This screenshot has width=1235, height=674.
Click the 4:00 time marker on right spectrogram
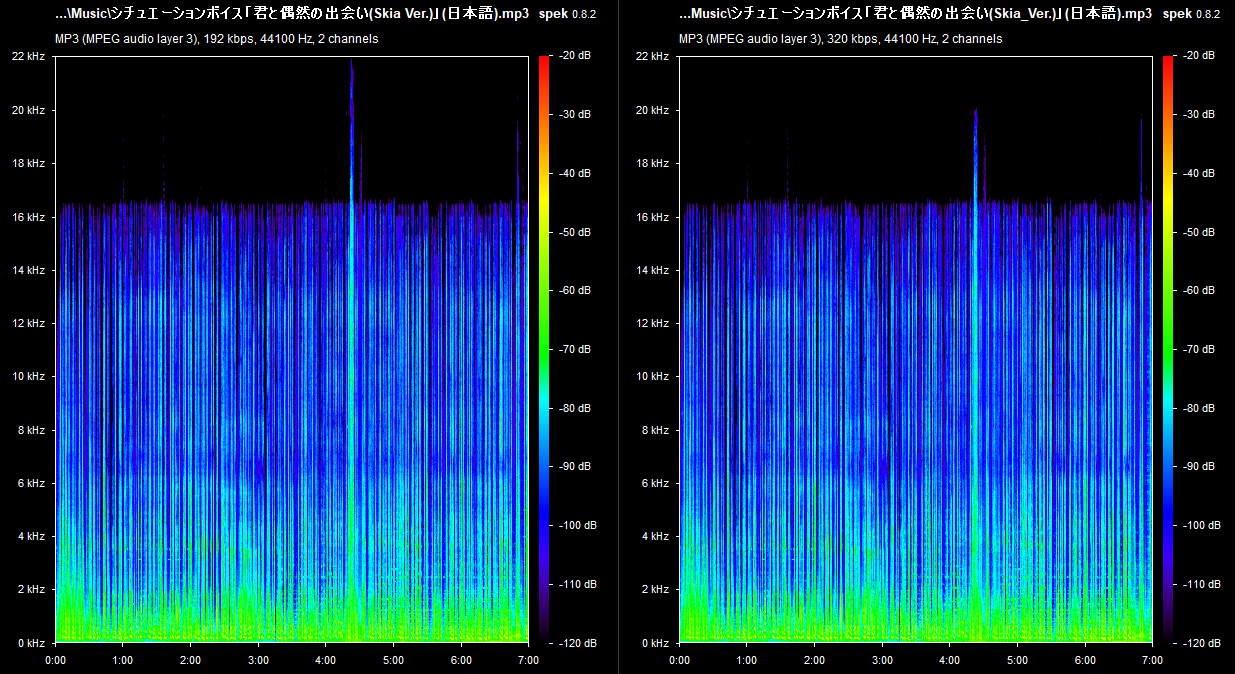[950, 660]
